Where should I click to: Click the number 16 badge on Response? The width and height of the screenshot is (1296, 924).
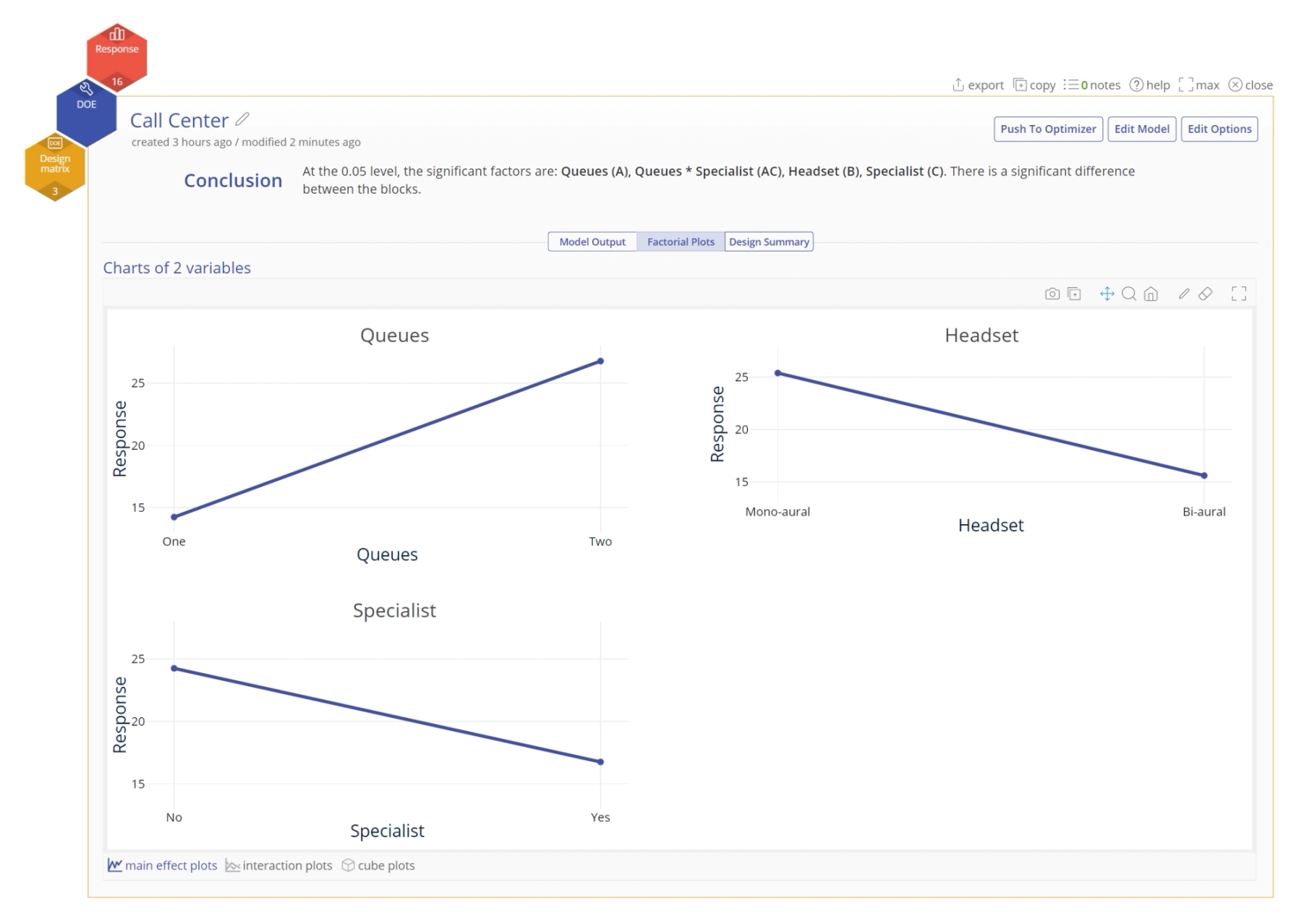click(x=117, y=82)
